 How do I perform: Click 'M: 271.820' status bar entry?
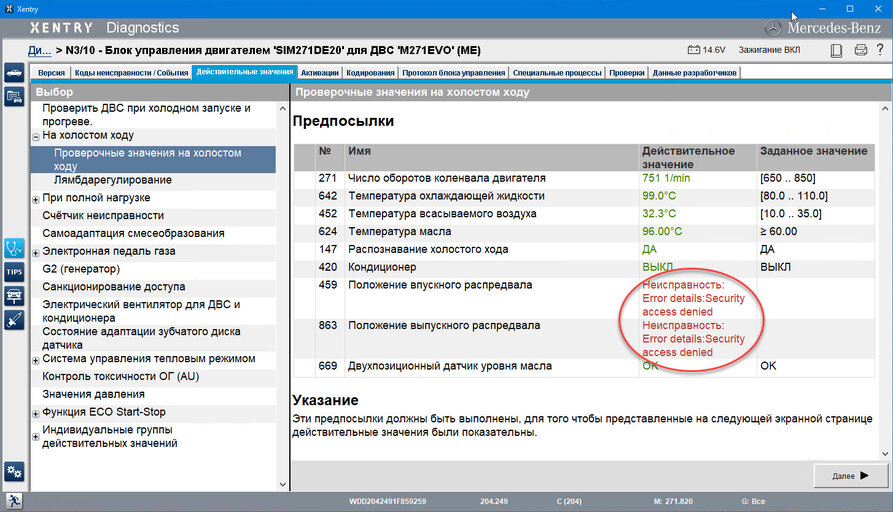[673, 501]
